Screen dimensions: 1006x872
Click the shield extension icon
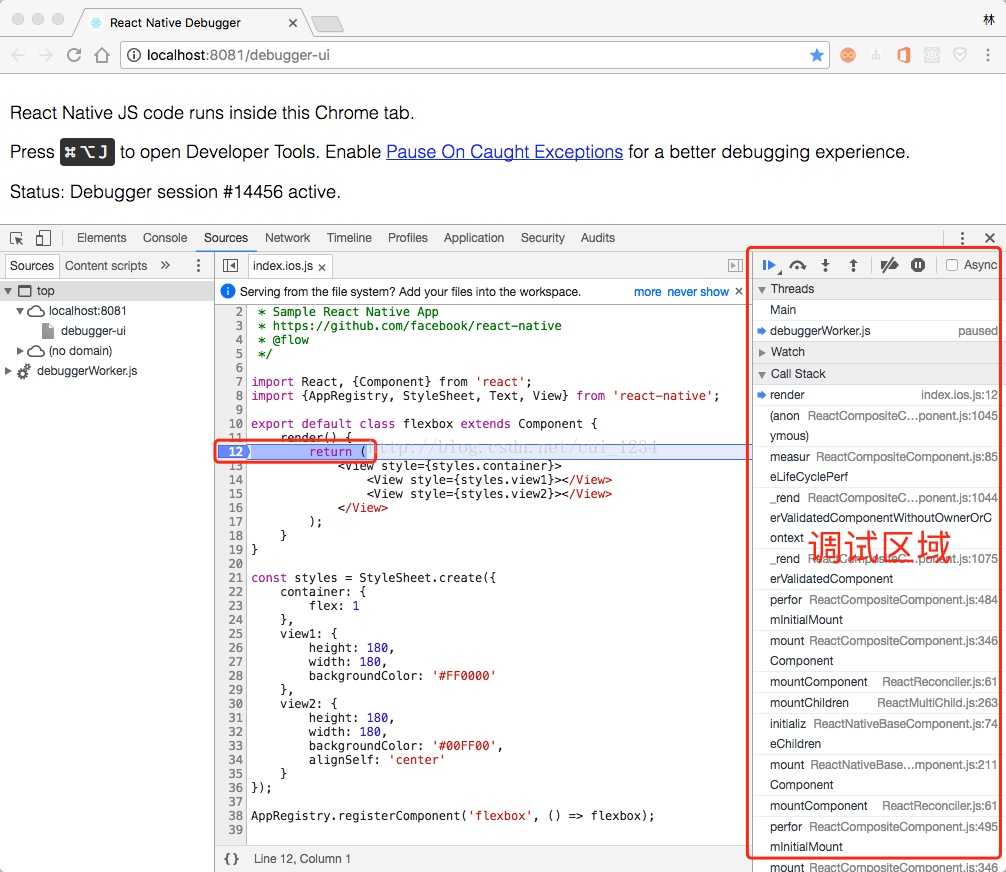click(960, 55)
